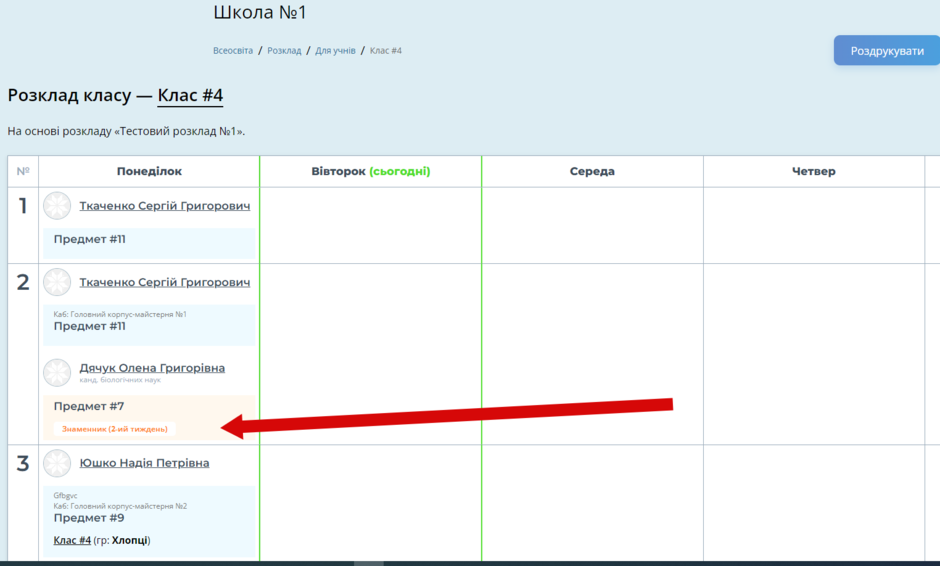Select the Клас #4 breadcrumb item
940x566 pixels.
[385, 50]
